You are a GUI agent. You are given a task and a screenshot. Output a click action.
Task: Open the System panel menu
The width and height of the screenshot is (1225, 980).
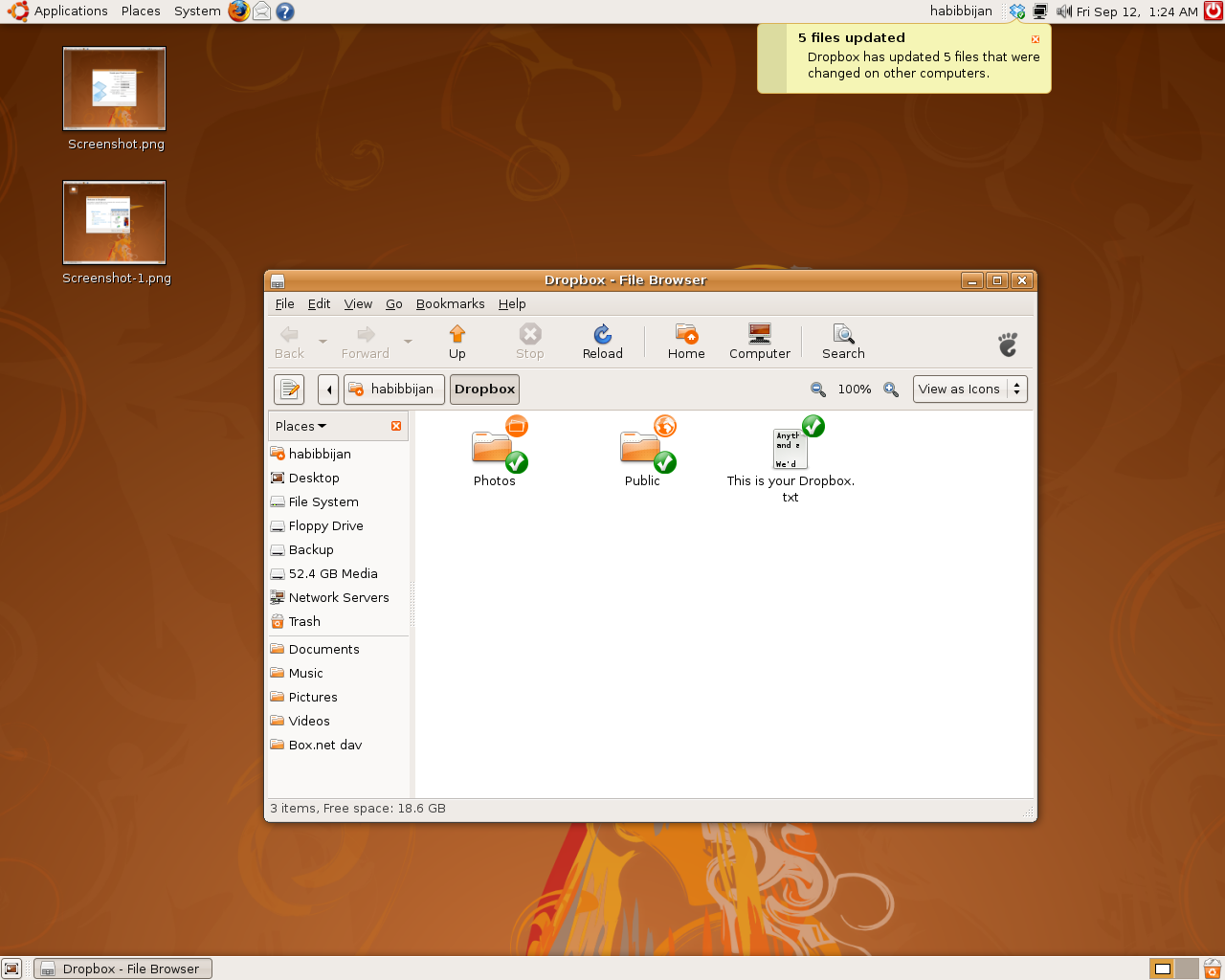(x=197, y=11)
